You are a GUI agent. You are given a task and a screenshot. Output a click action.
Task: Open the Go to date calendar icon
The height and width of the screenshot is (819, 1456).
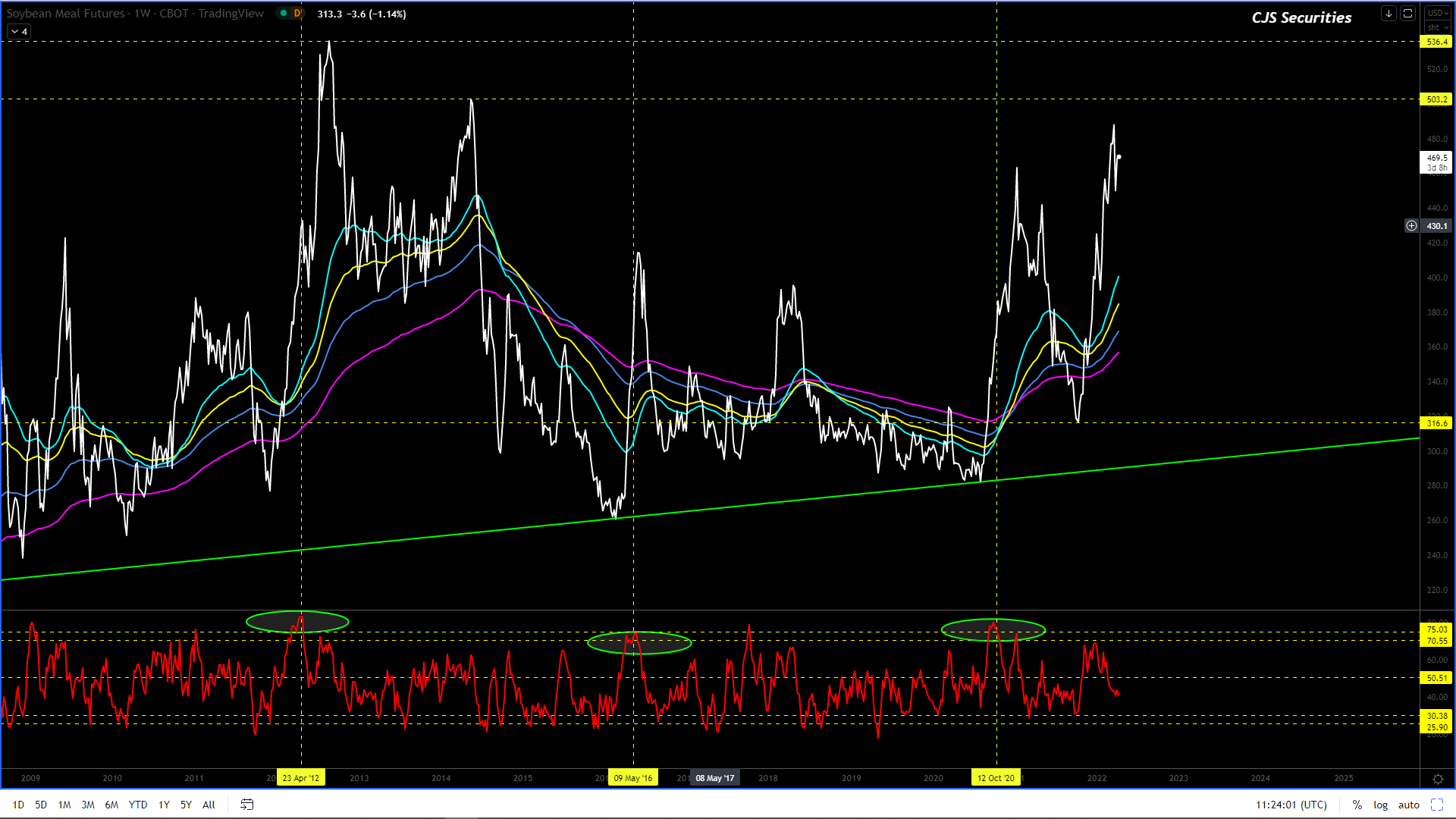pos(247,805)
